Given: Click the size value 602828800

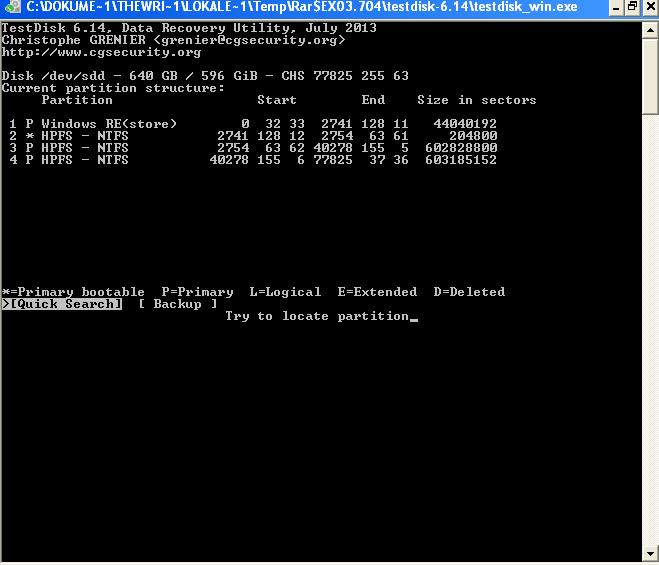Looking at the screenshot, I should (x=461, y=148).
